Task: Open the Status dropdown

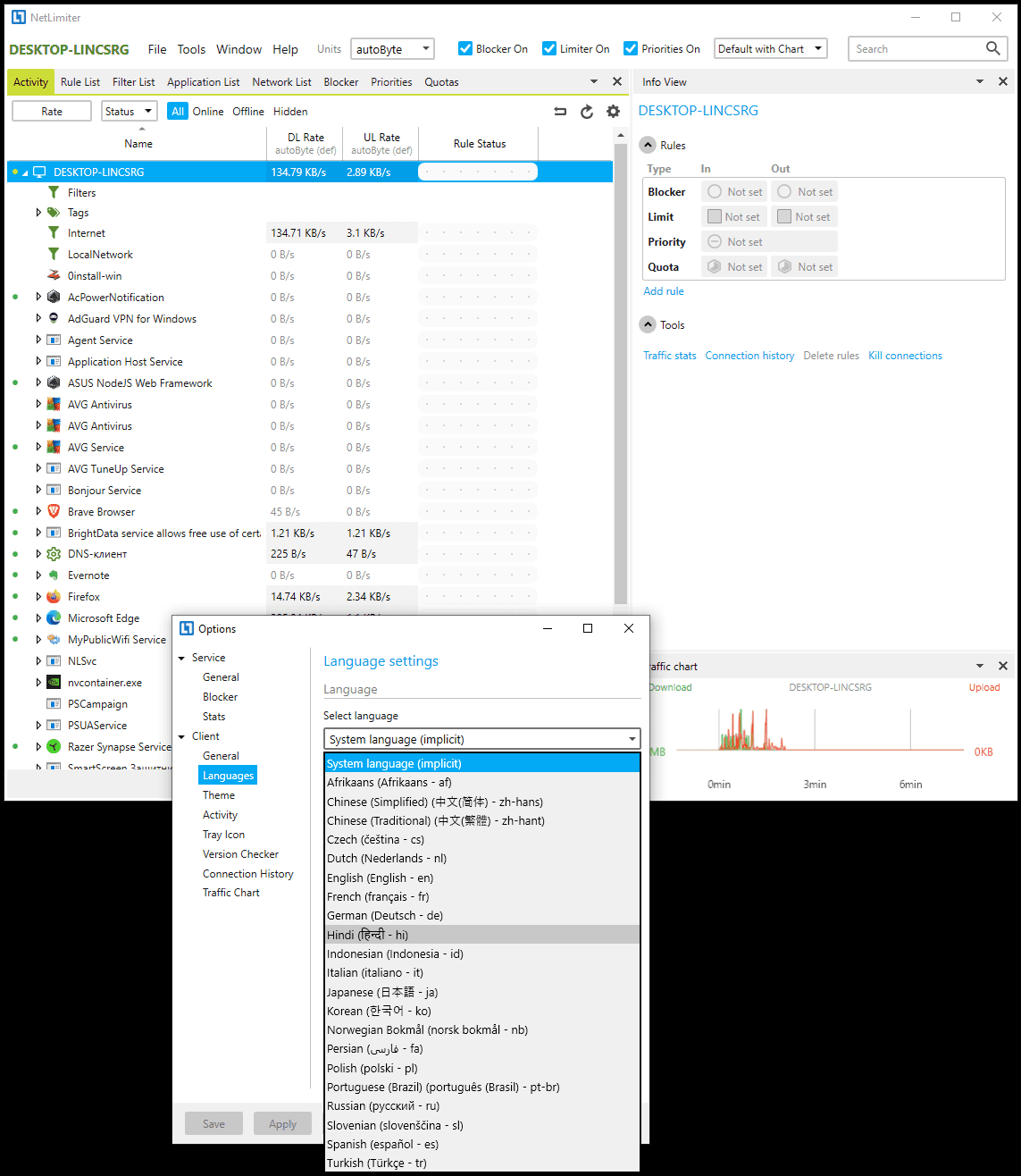Action: point(129,112)
